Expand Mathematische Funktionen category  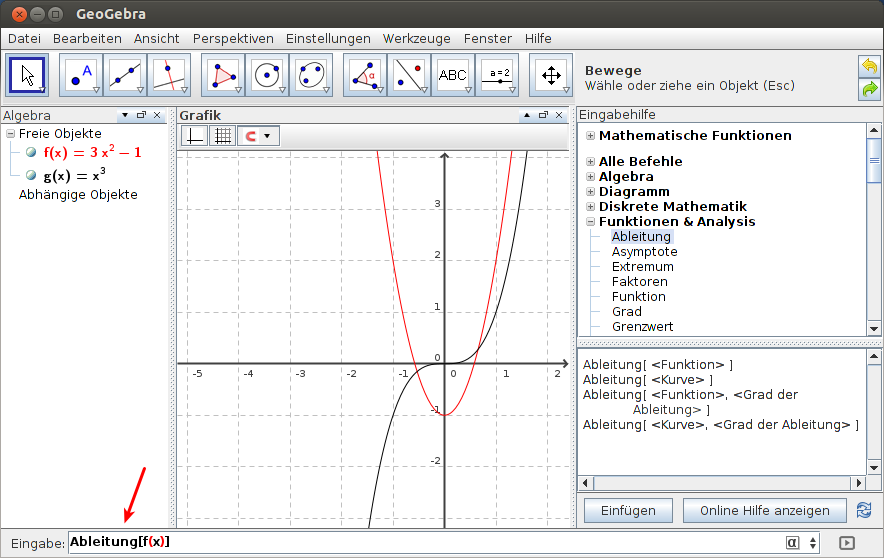(x=590, y=136)
